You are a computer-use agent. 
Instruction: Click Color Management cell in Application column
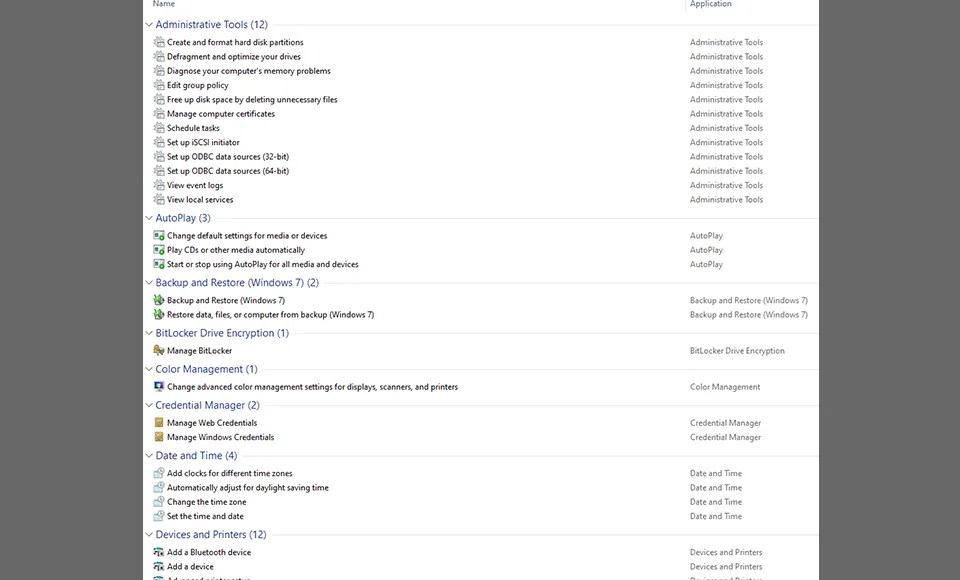tap(725, 386)
